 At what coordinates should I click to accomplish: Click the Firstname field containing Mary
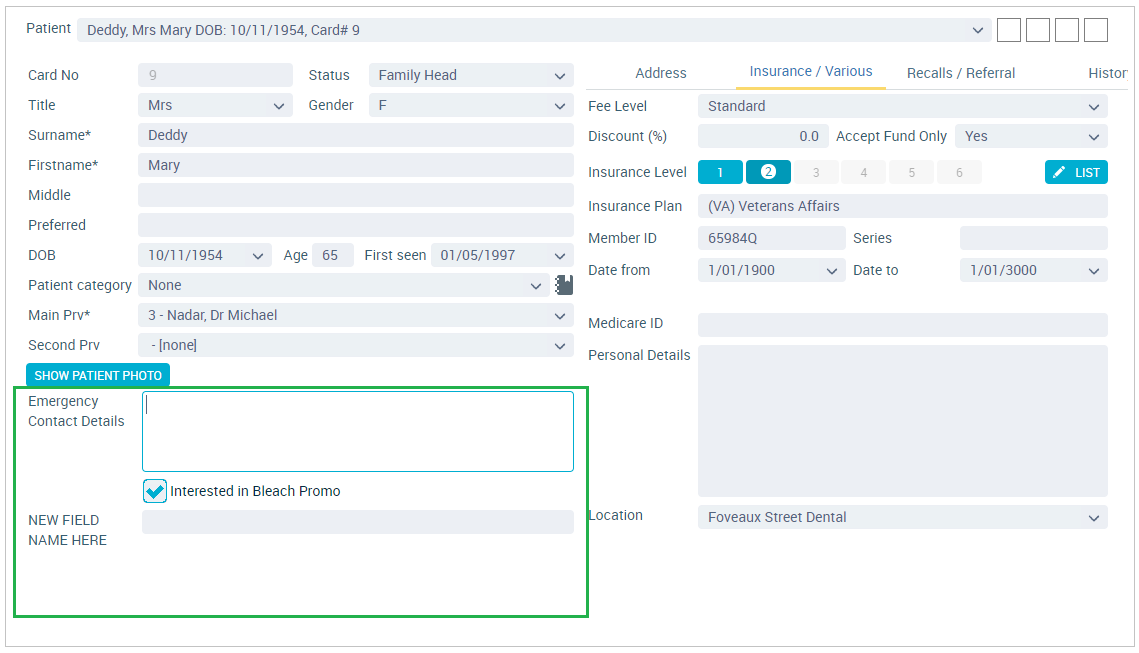[x=356, y=165]
